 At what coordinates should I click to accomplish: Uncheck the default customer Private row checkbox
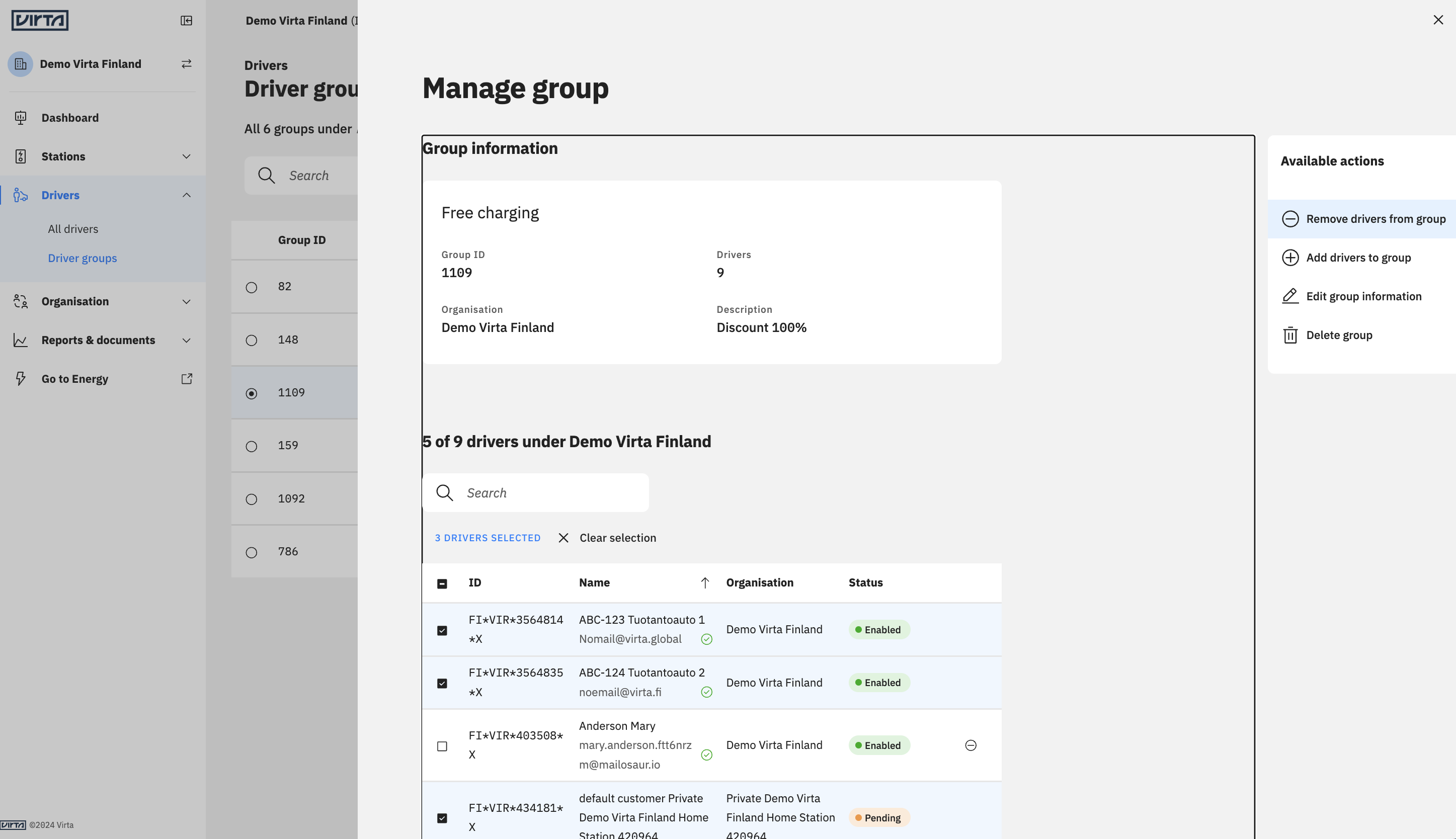click(x=442, y=818)
